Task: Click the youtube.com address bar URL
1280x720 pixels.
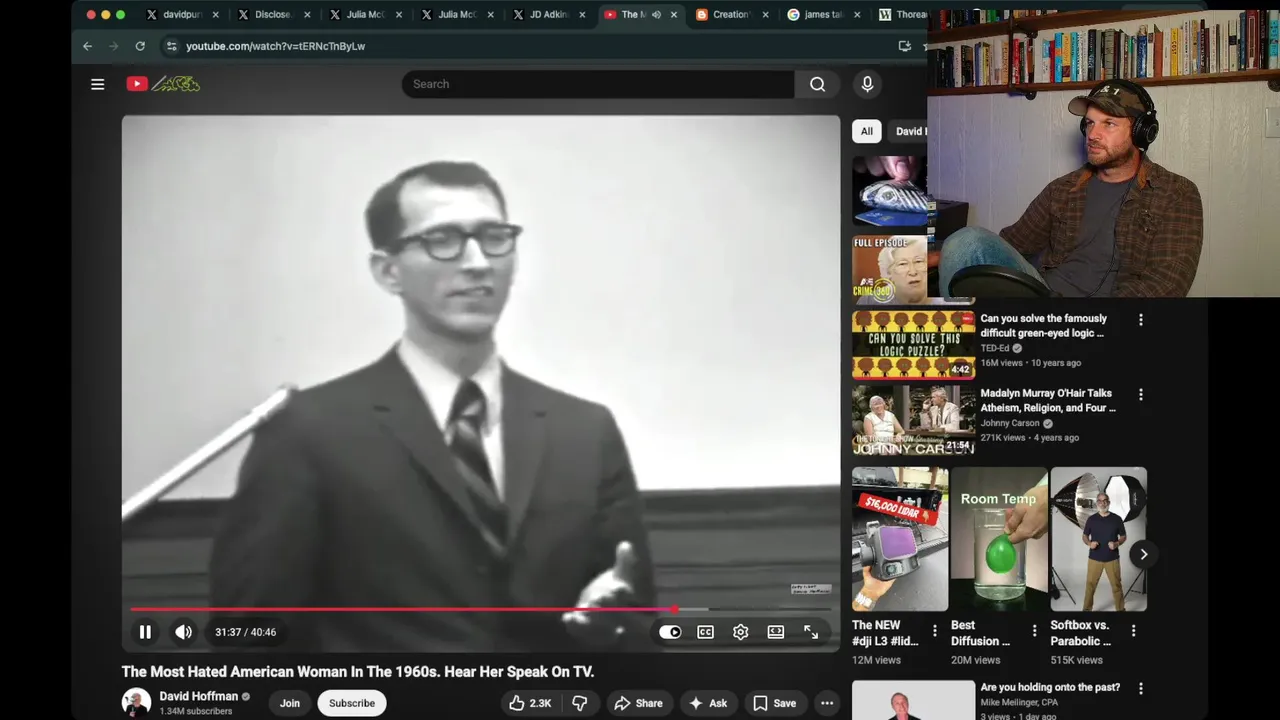Action: (275, 46)
